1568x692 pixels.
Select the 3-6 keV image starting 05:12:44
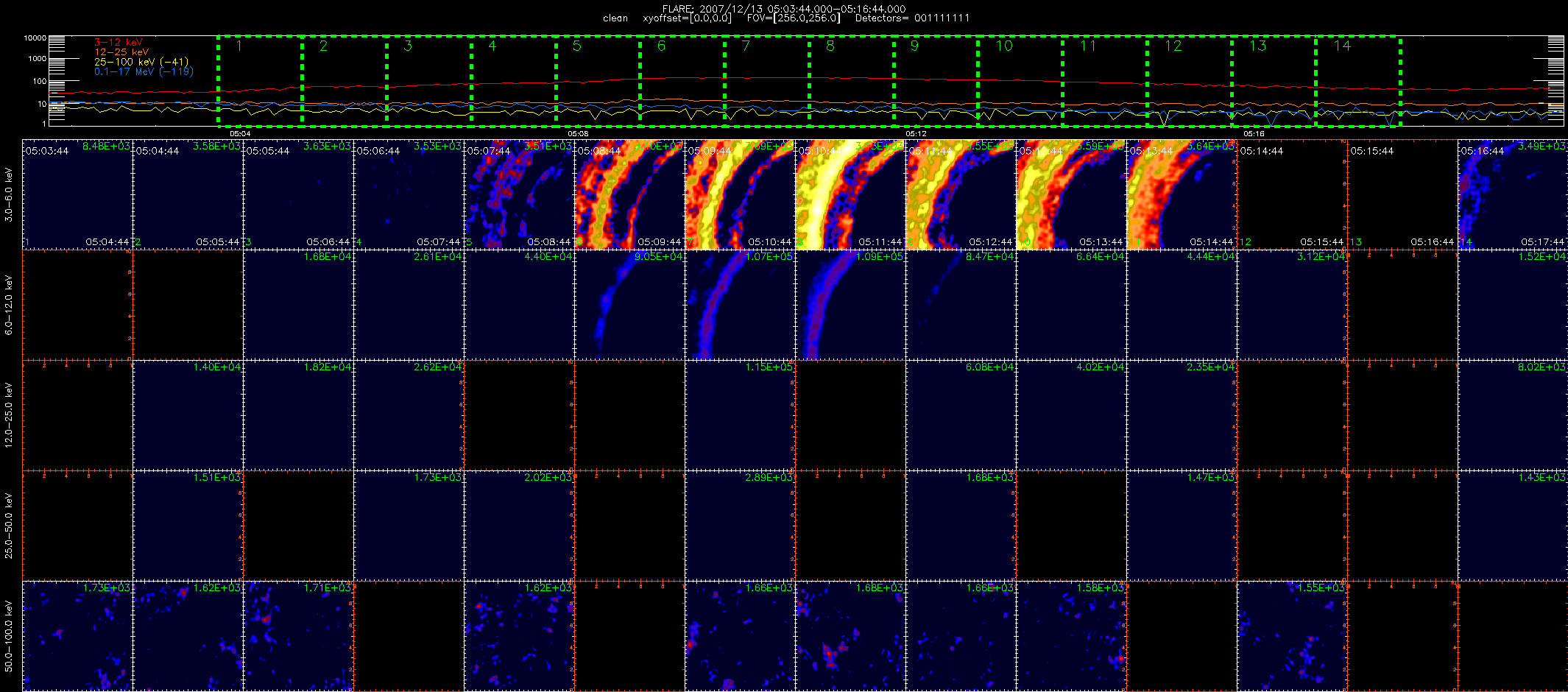(1071, 194)
